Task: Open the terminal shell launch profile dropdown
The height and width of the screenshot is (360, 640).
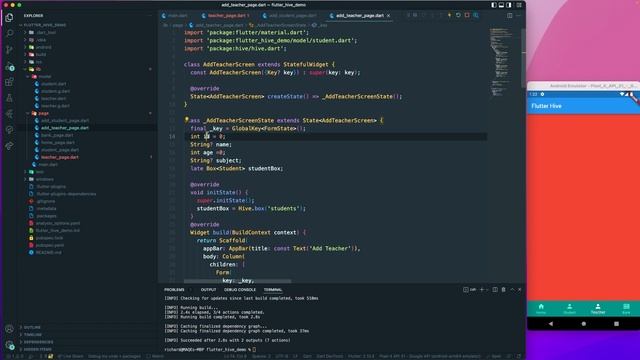Action: coord(487,289)
